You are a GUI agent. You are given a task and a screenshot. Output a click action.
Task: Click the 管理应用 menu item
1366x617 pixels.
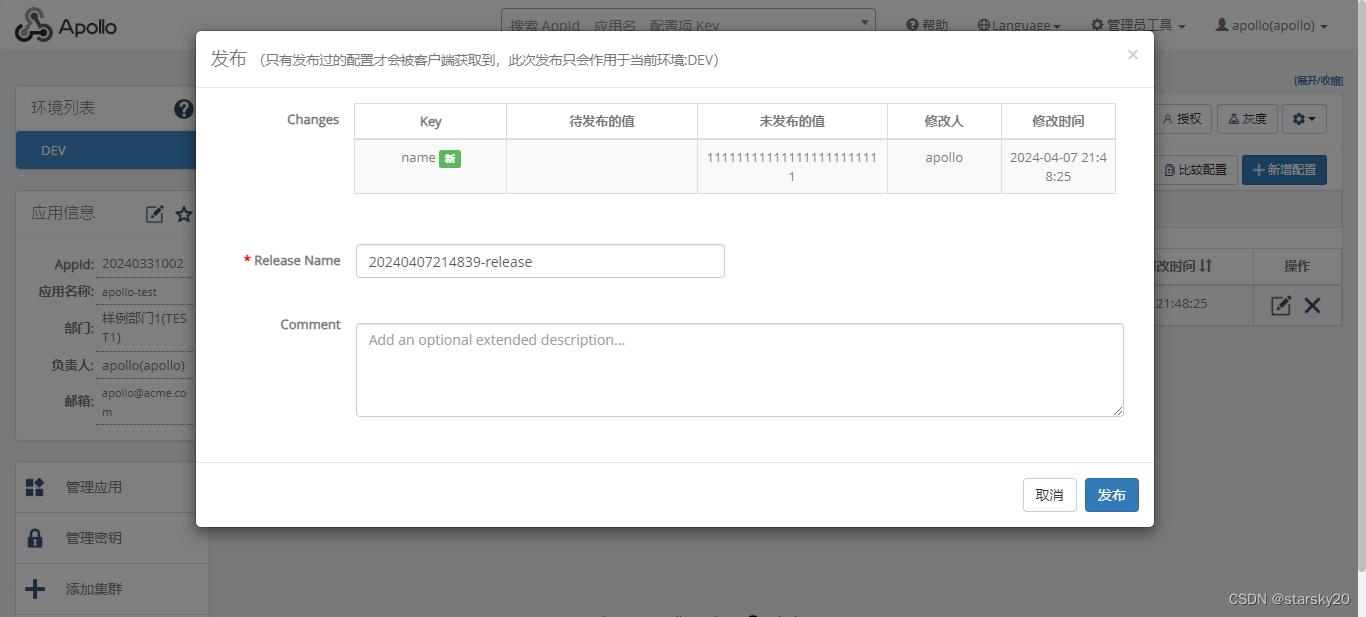(x=93, y=487)
